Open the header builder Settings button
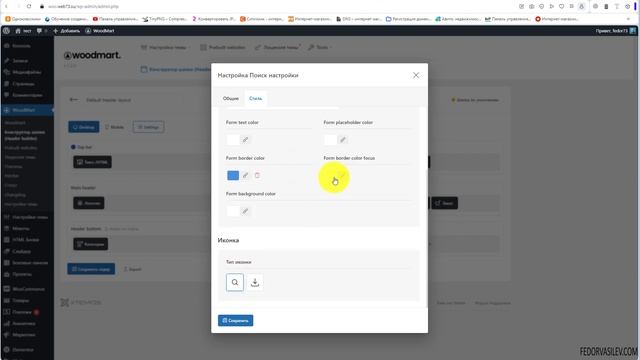This screenshot has height=360, width=640. click(x=149, y=127)
